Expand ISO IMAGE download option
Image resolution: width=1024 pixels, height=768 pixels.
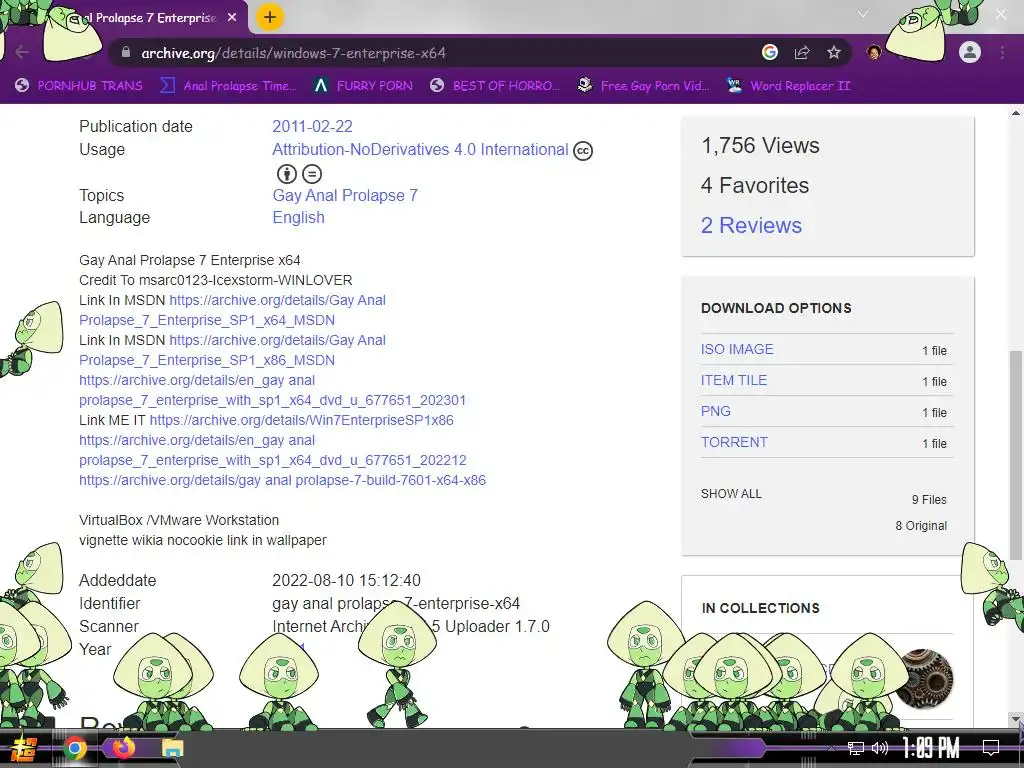pos(737,349)
